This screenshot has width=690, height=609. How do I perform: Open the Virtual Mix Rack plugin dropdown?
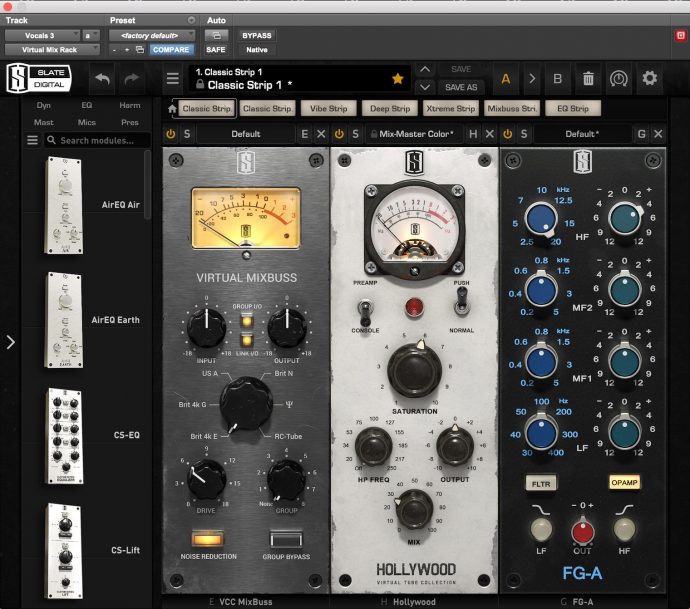52,50
